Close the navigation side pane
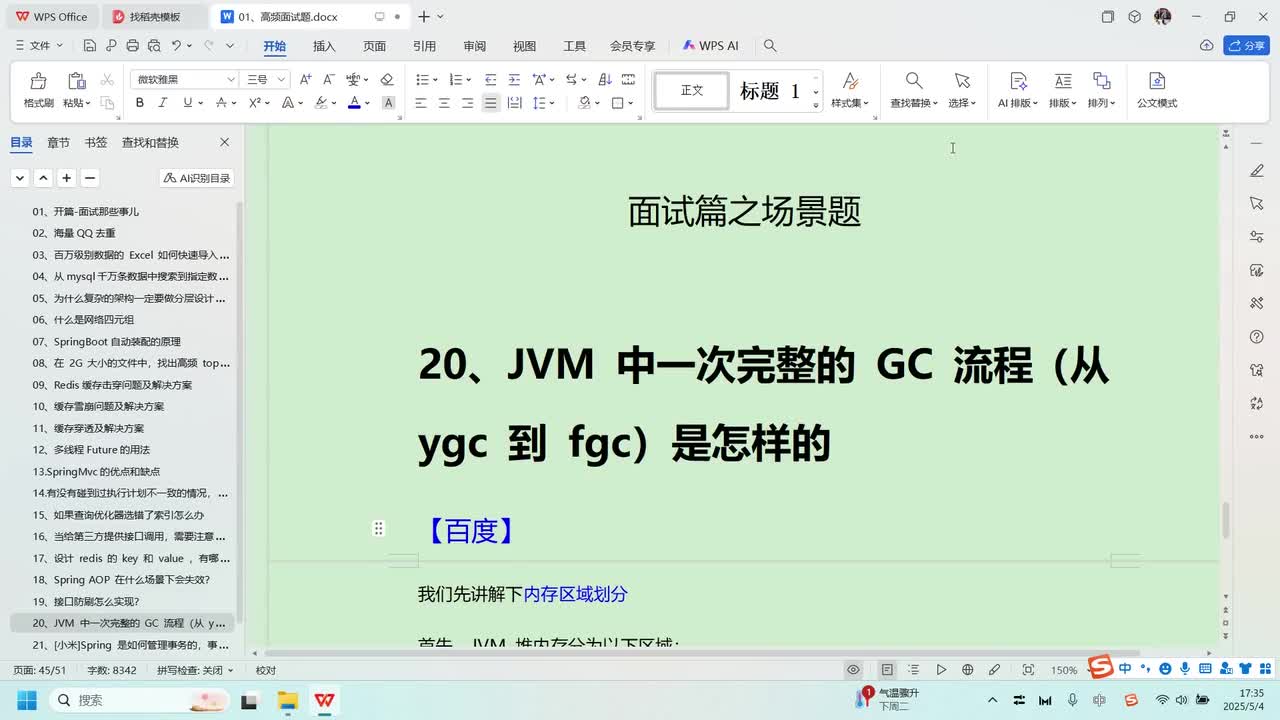 (224, 142)
